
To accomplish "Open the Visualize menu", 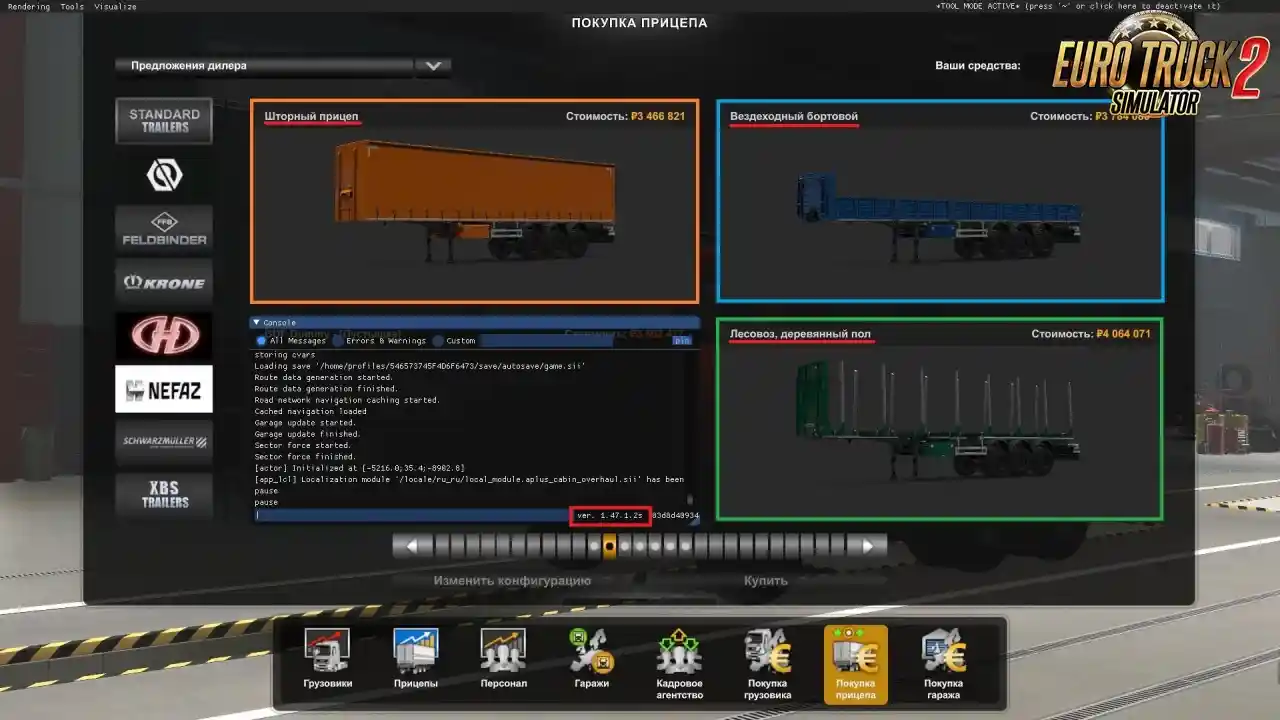I will [115, 6].
